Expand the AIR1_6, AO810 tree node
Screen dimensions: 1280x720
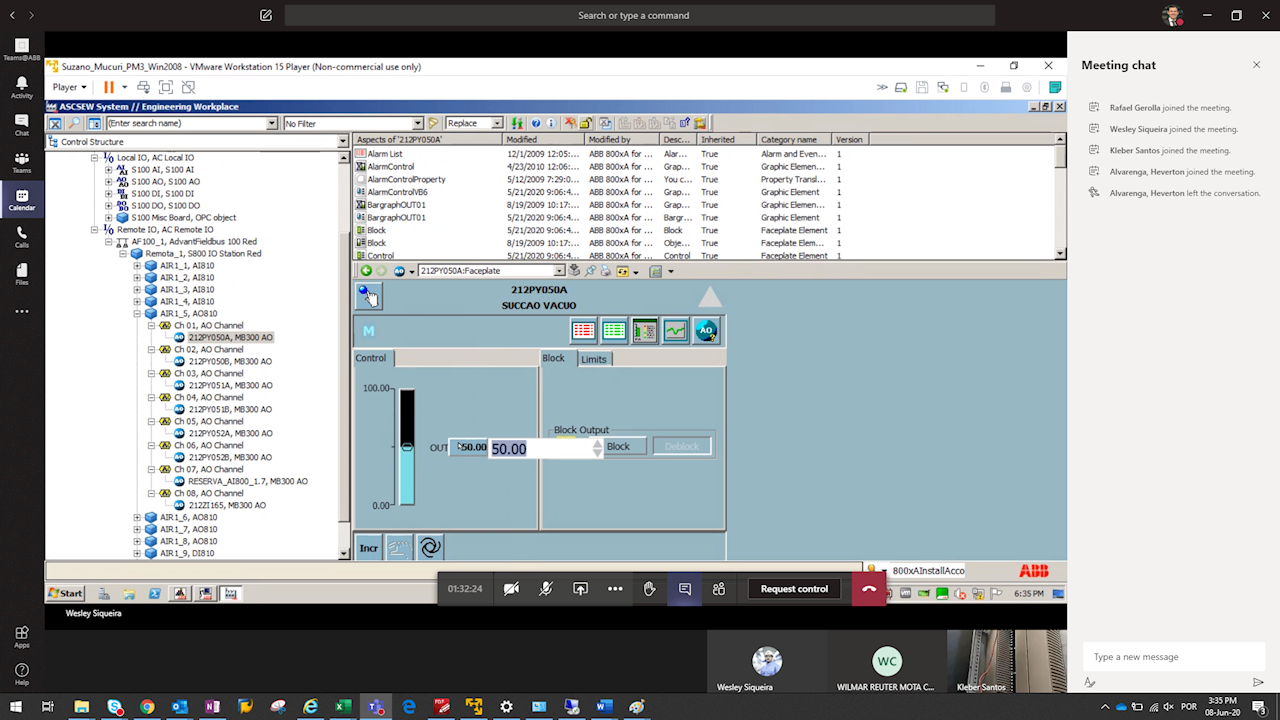137,518
